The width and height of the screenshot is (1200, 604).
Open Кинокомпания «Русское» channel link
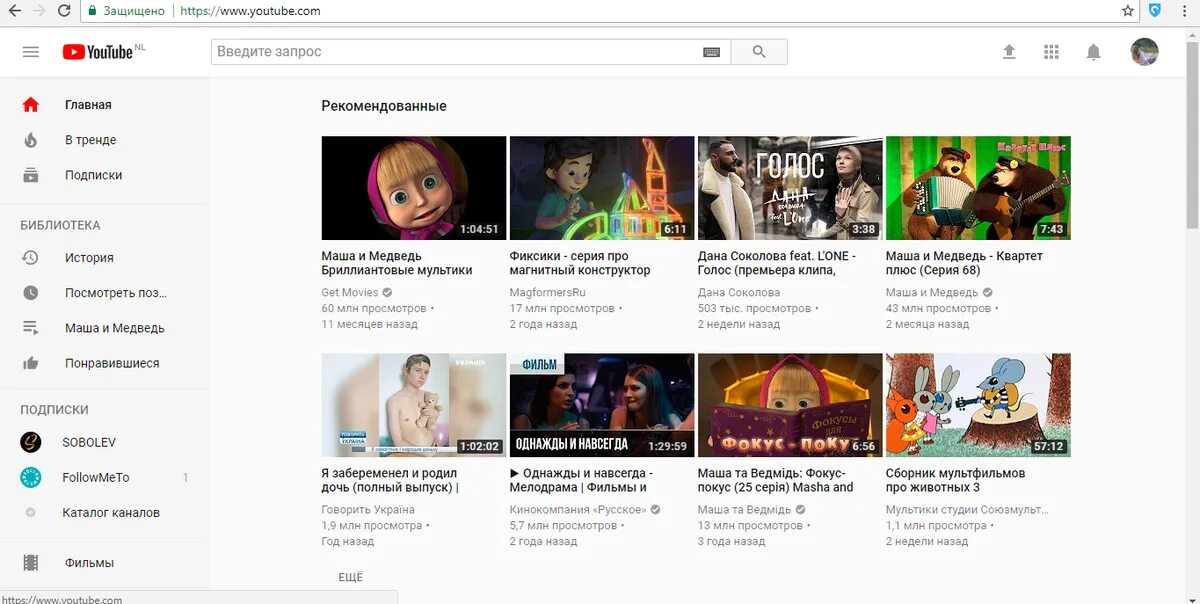pyautogui.click(x=577, y=509)
